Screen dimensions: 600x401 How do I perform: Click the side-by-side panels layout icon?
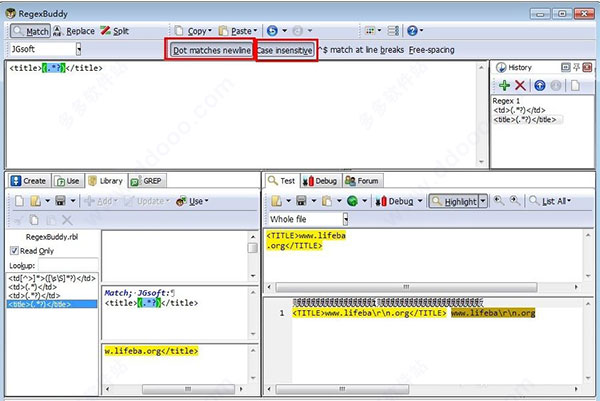coord(393,31)
